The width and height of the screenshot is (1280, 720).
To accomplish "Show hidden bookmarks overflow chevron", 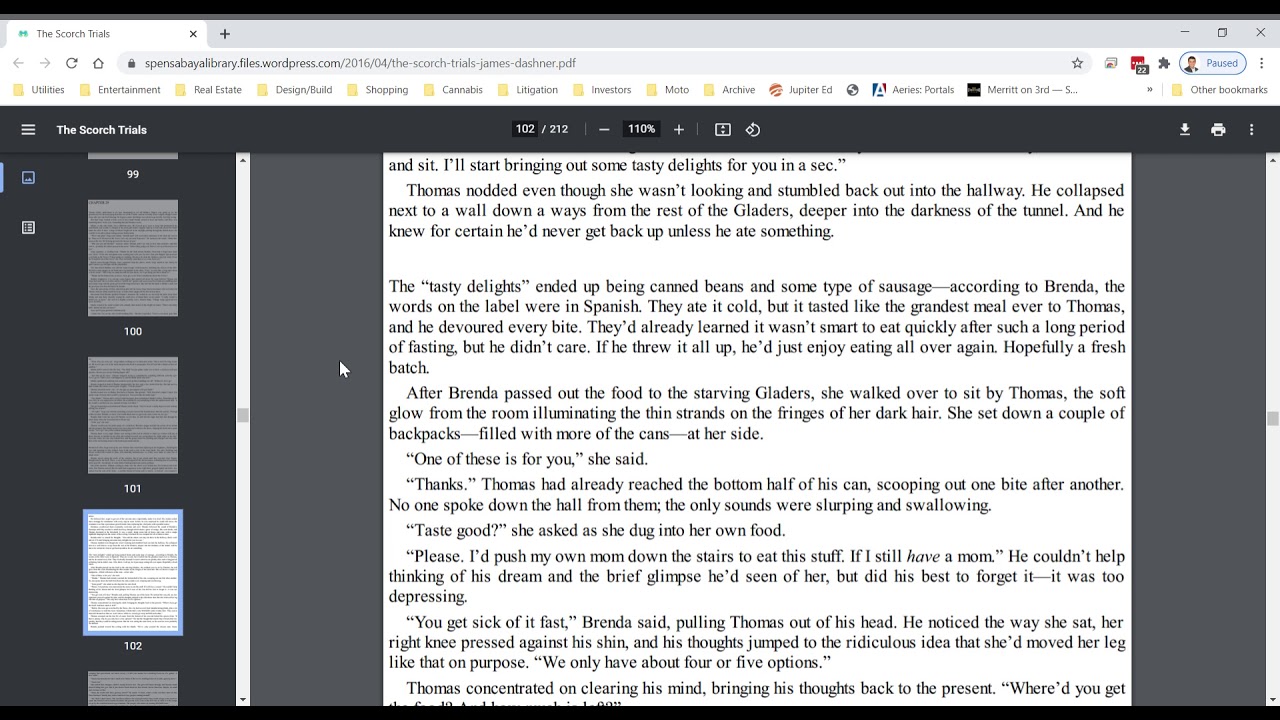I will pyautogui.click(x=1149, y=90).
